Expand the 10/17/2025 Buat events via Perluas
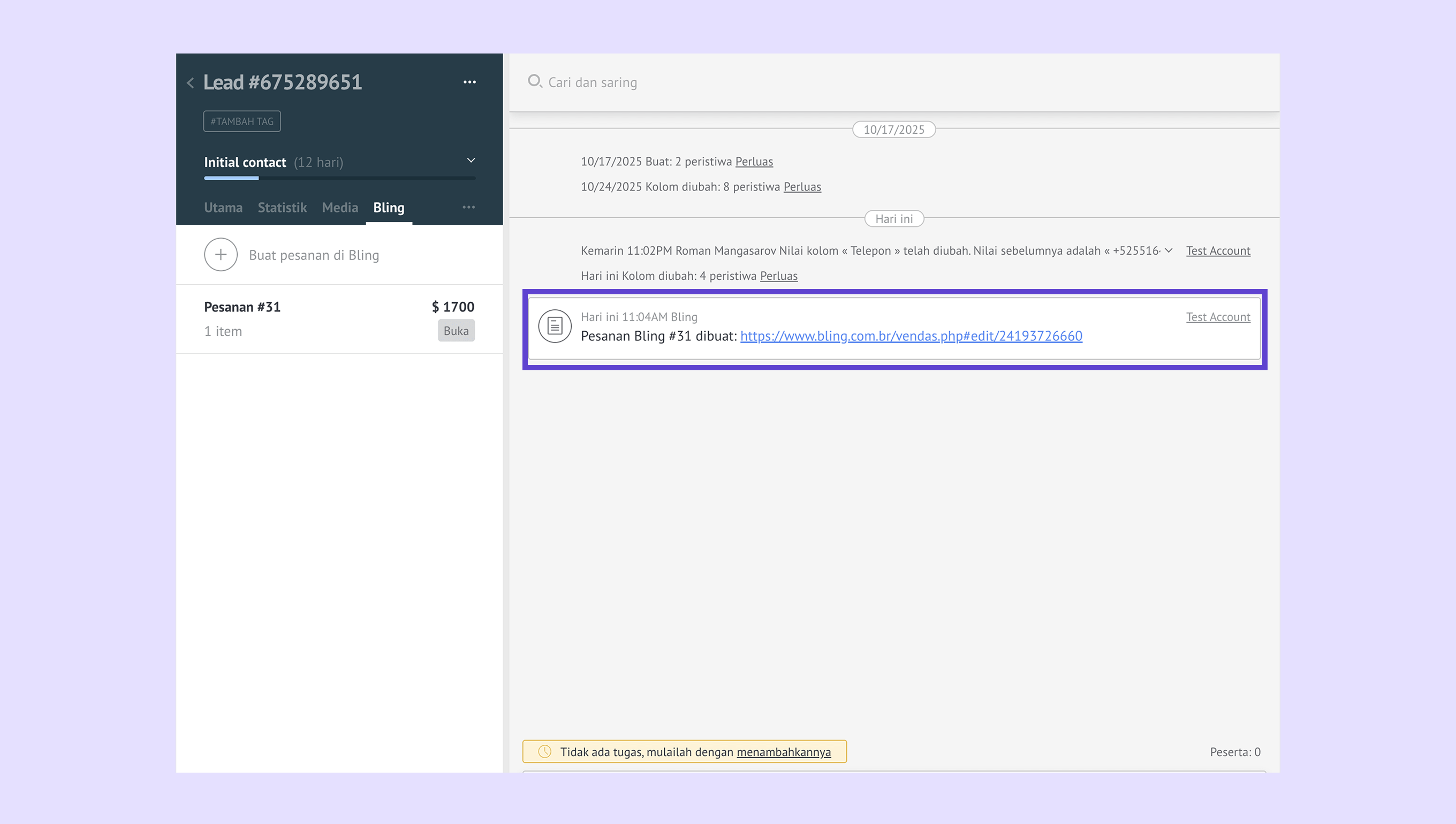The height and width of the screenshot is (824, 1456). point(754,162)
